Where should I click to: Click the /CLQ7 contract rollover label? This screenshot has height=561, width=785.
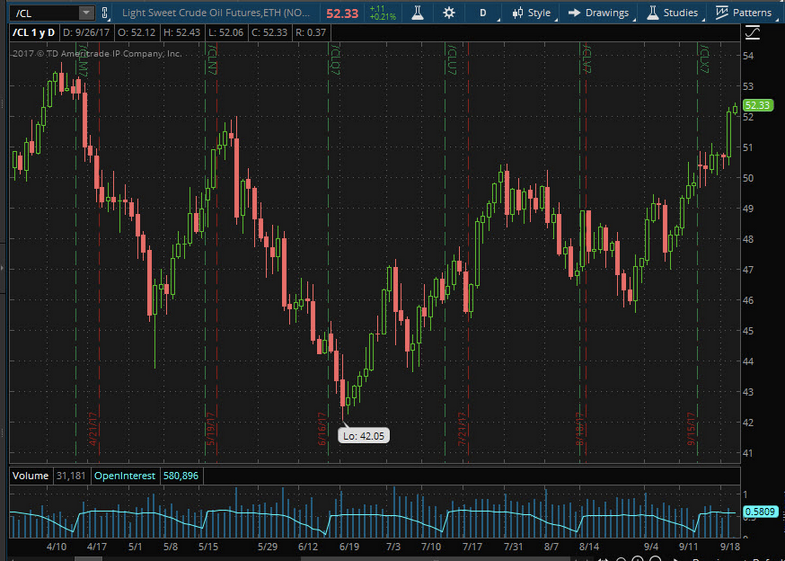pyautogui.click(x=335, y=59)
